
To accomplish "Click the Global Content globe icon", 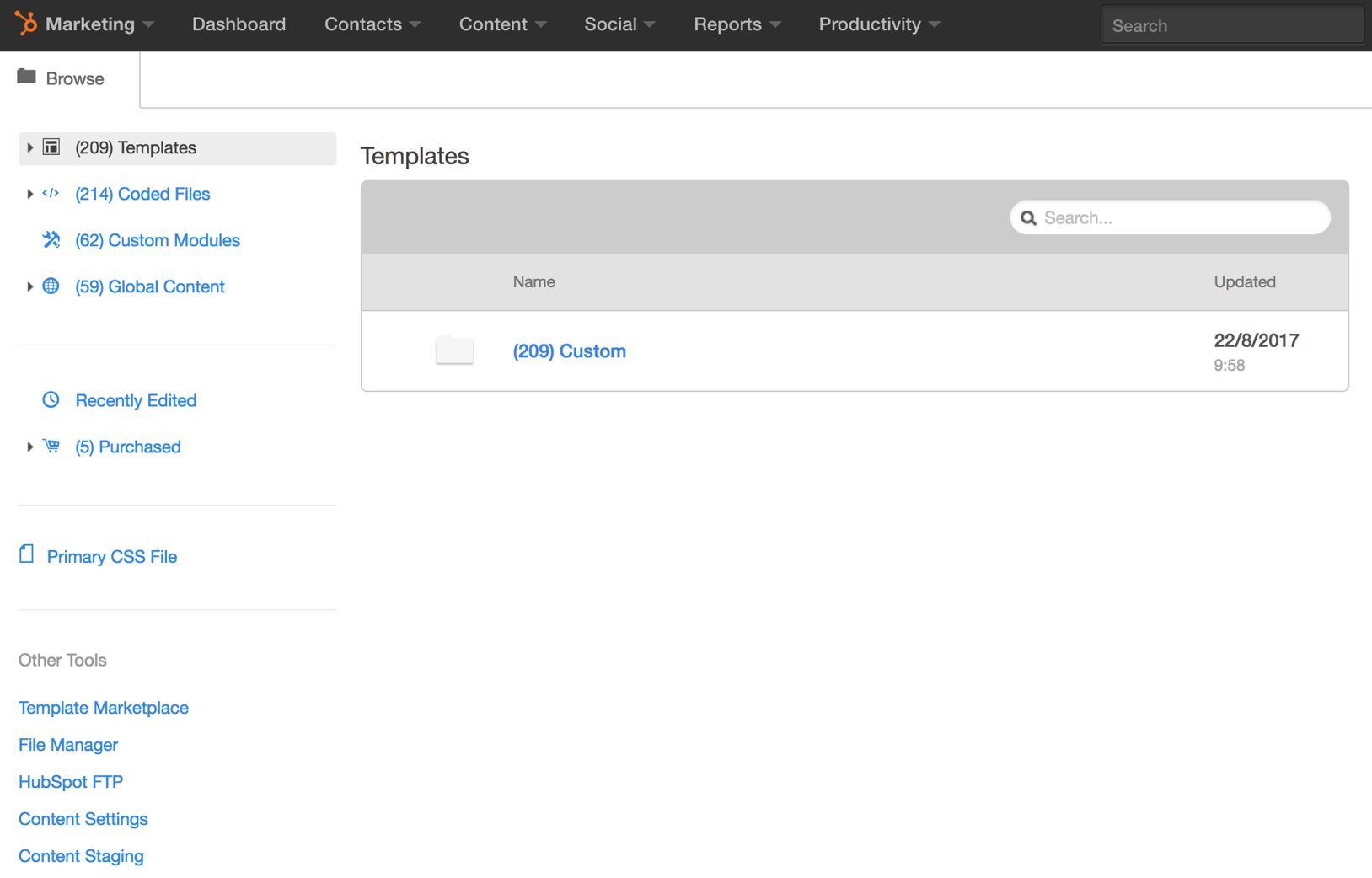I will point(51,286).
